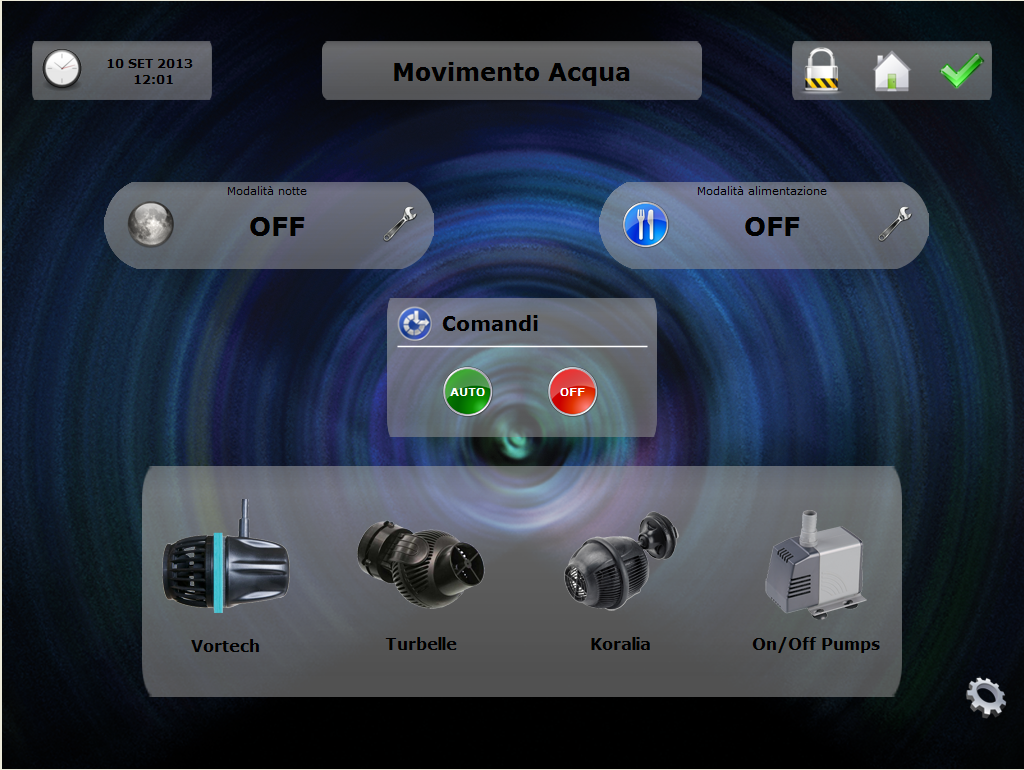This screenshot has height=770, width=1024.
Task: Open feeding mode wrench settings
Action: click(895, 224)
